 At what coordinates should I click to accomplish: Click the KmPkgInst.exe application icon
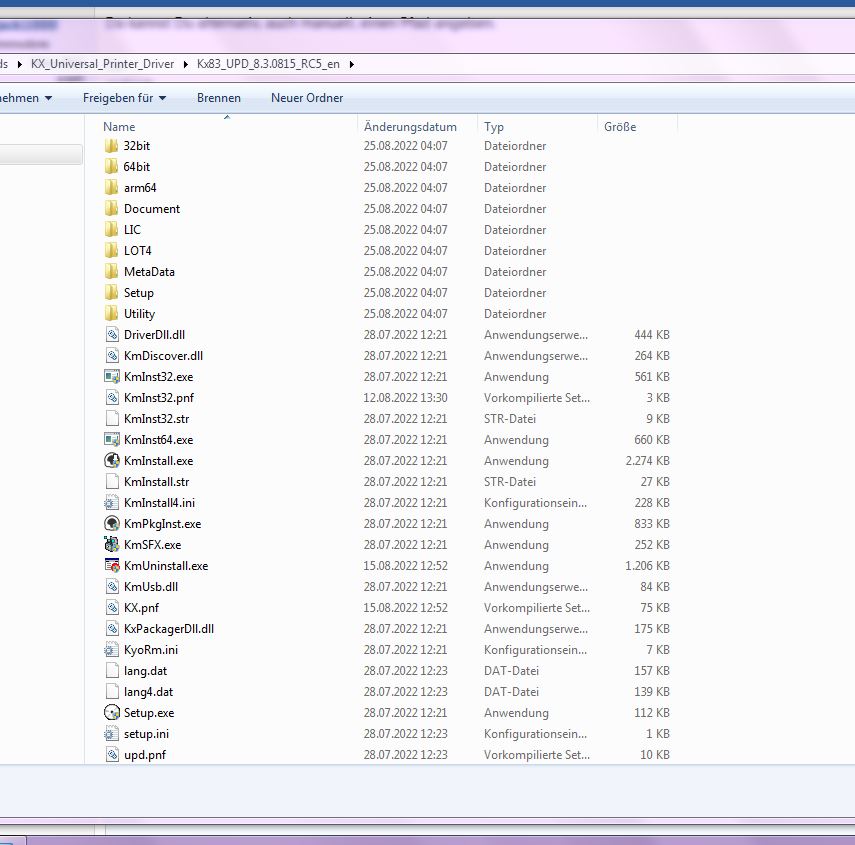(112, 523)
